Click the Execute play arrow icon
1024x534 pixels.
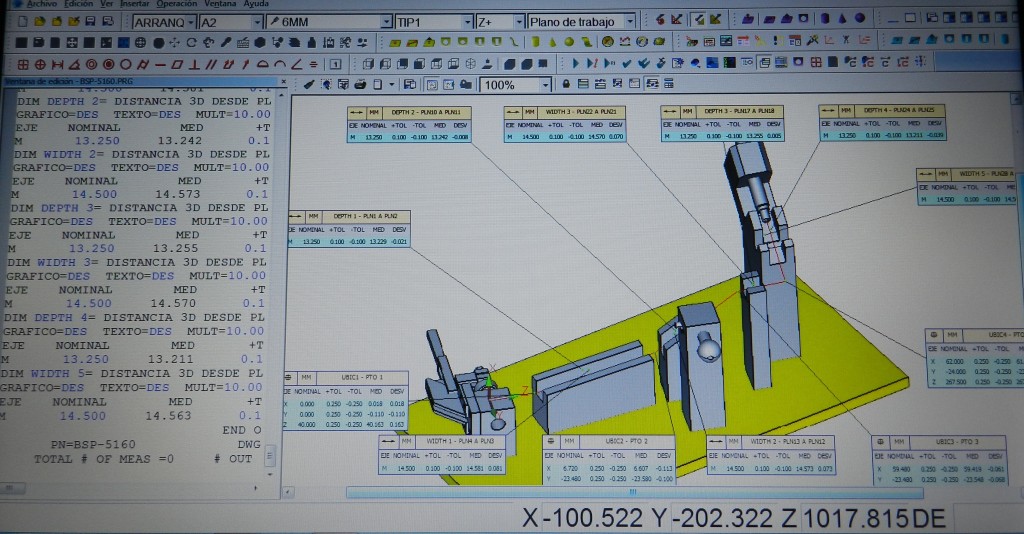coord(577,64)
